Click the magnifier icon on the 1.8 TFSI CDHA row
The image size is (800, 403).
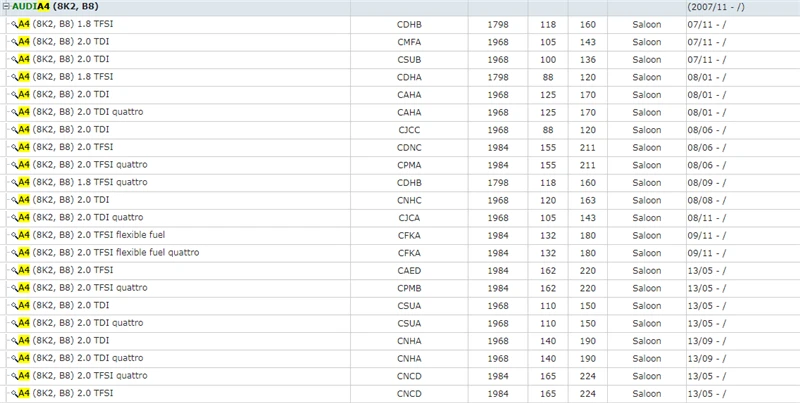pos(14,77)
